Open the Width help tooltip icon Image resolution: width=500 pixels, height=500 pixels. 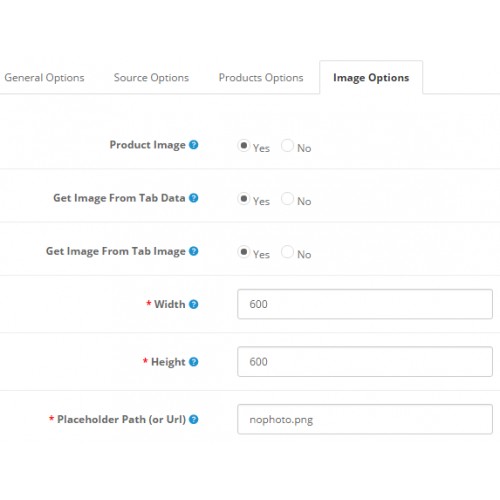tap(193, 304)
